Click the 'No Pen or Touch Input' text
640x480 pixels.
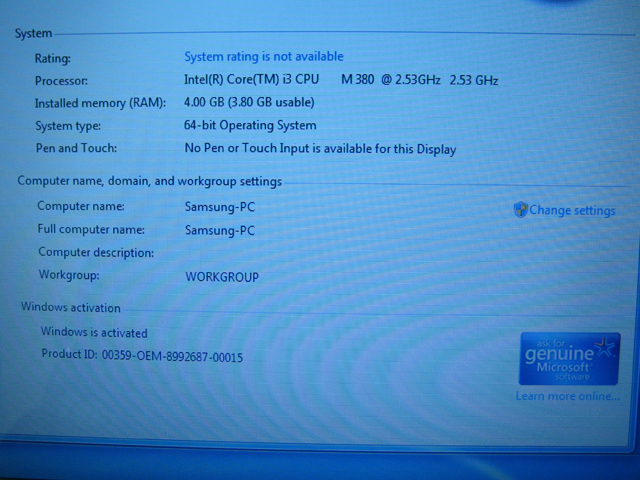247,148
